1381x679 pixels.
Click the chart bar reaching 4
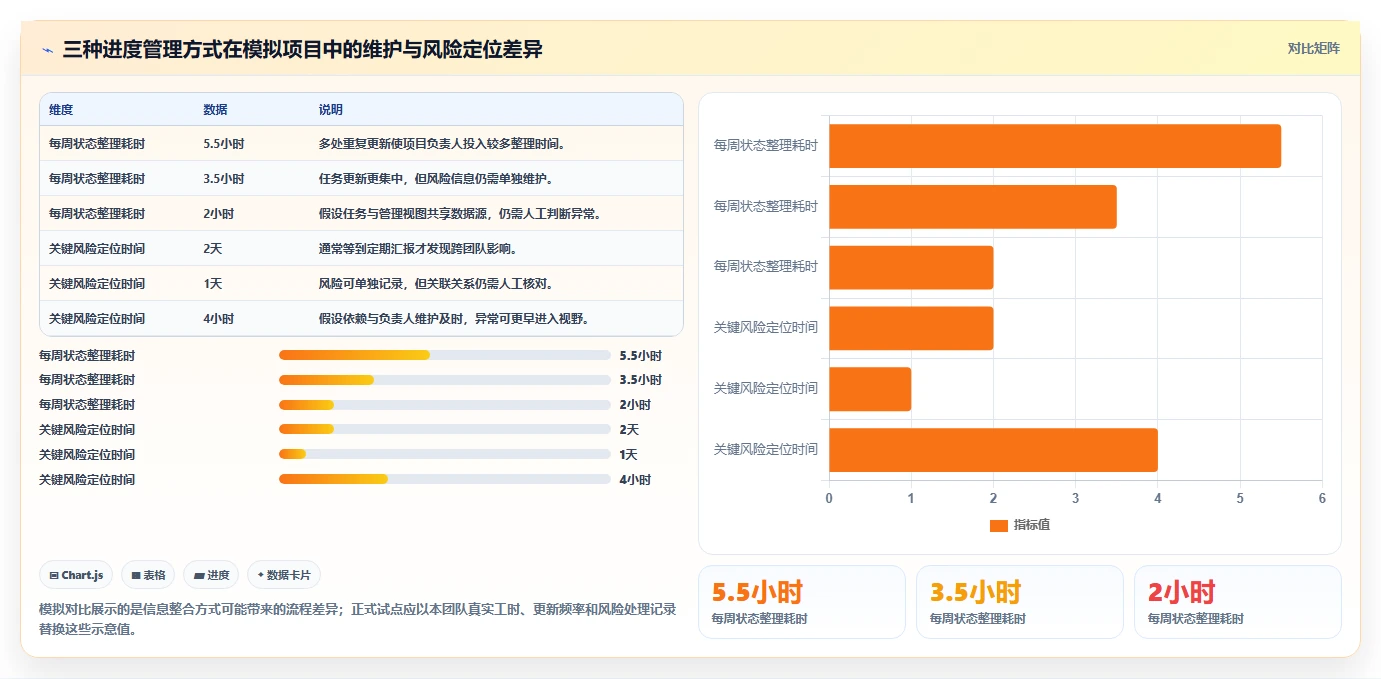point(993,450)
